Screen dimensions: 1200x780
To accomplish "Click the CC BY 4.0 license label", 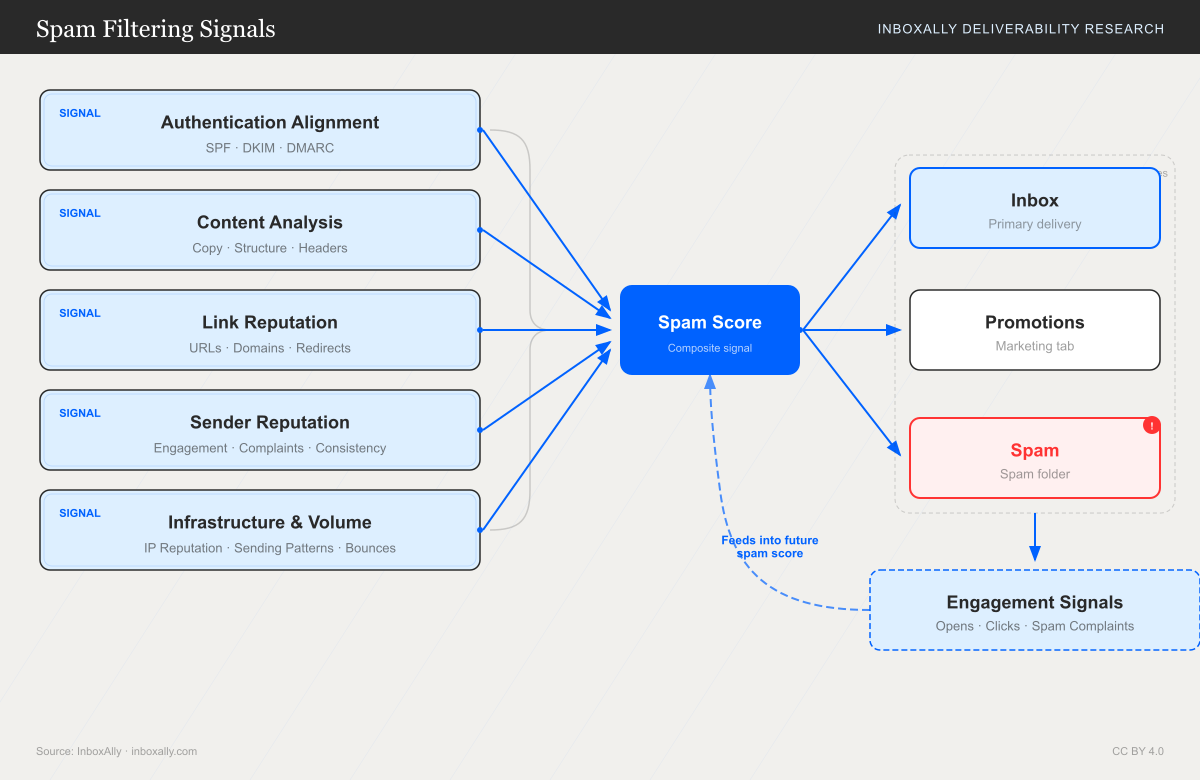I will (1138, 751).
